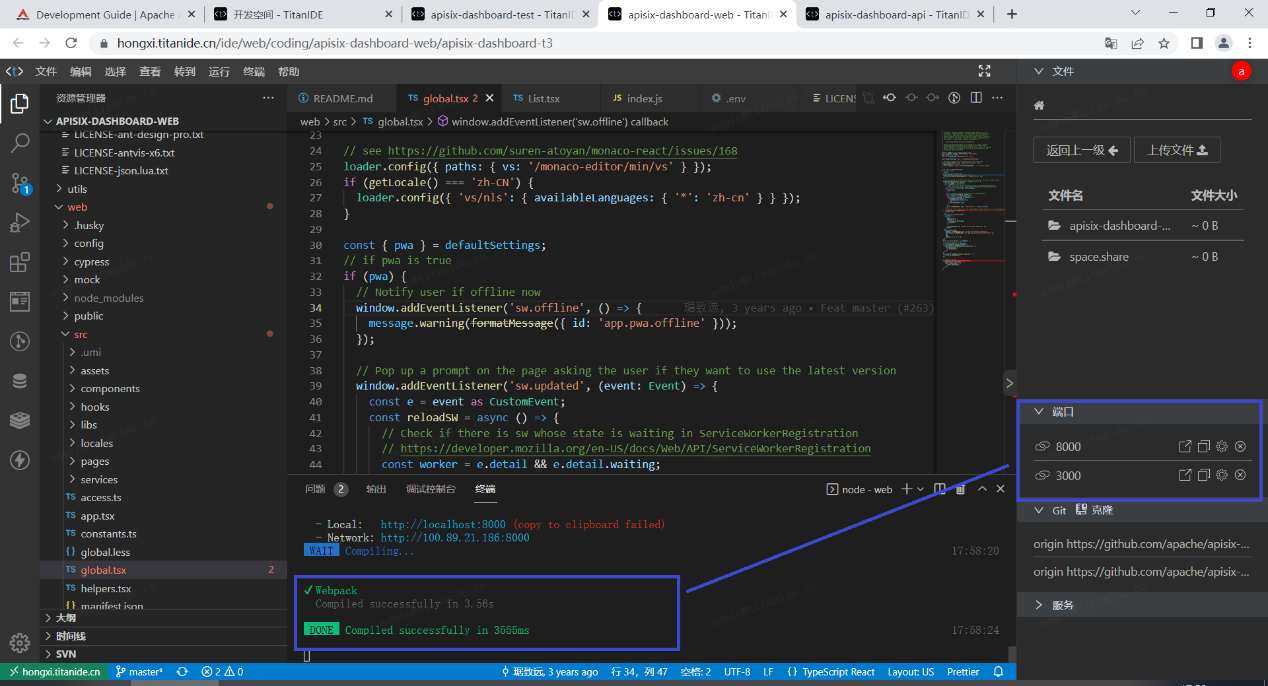The image size is (1268, 686).
Task: Open settings for port 8000
Action: click(x=1222, y=447)
